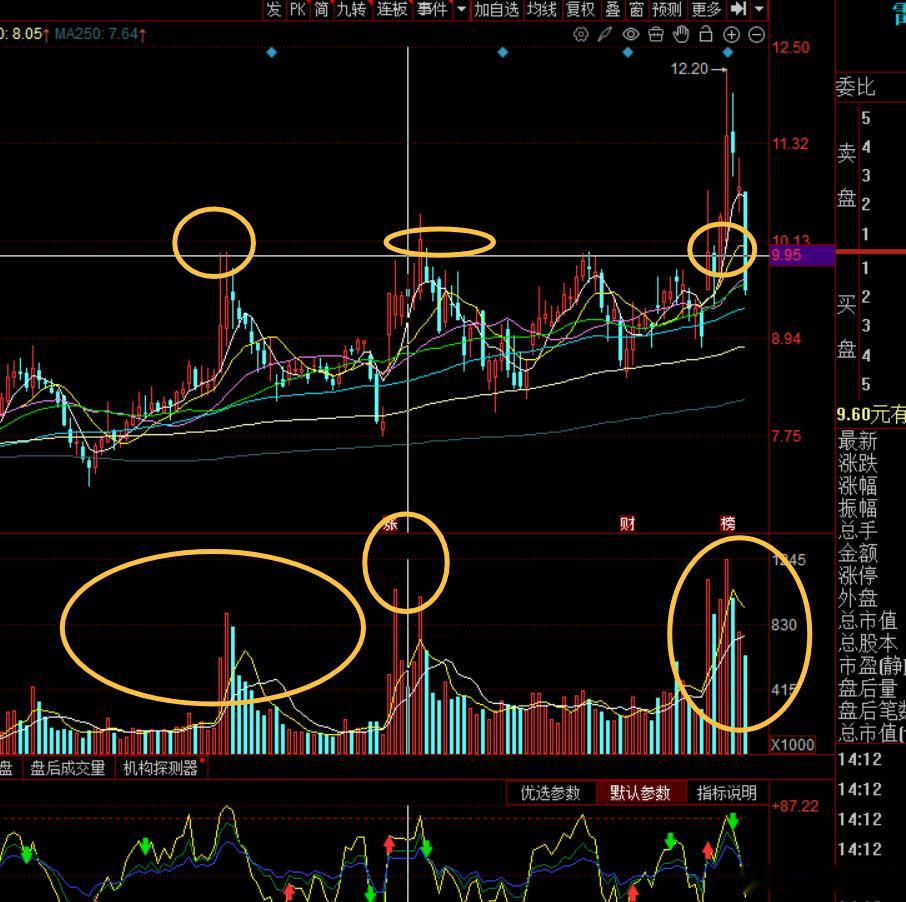Toggle the eye visibility icon
This screenshot has height=902, width=906.
[630, 35]
